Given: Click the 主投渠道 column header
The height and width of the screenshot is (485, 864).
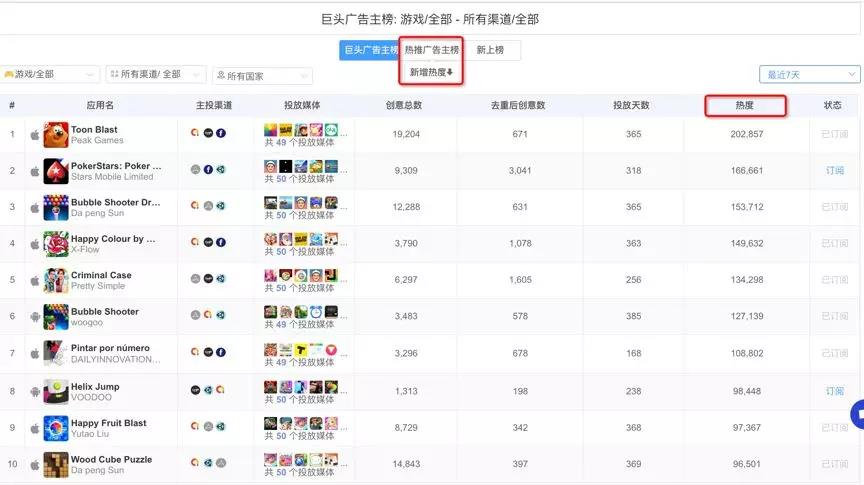Looking at the screenshot, I should click(214, 105).
